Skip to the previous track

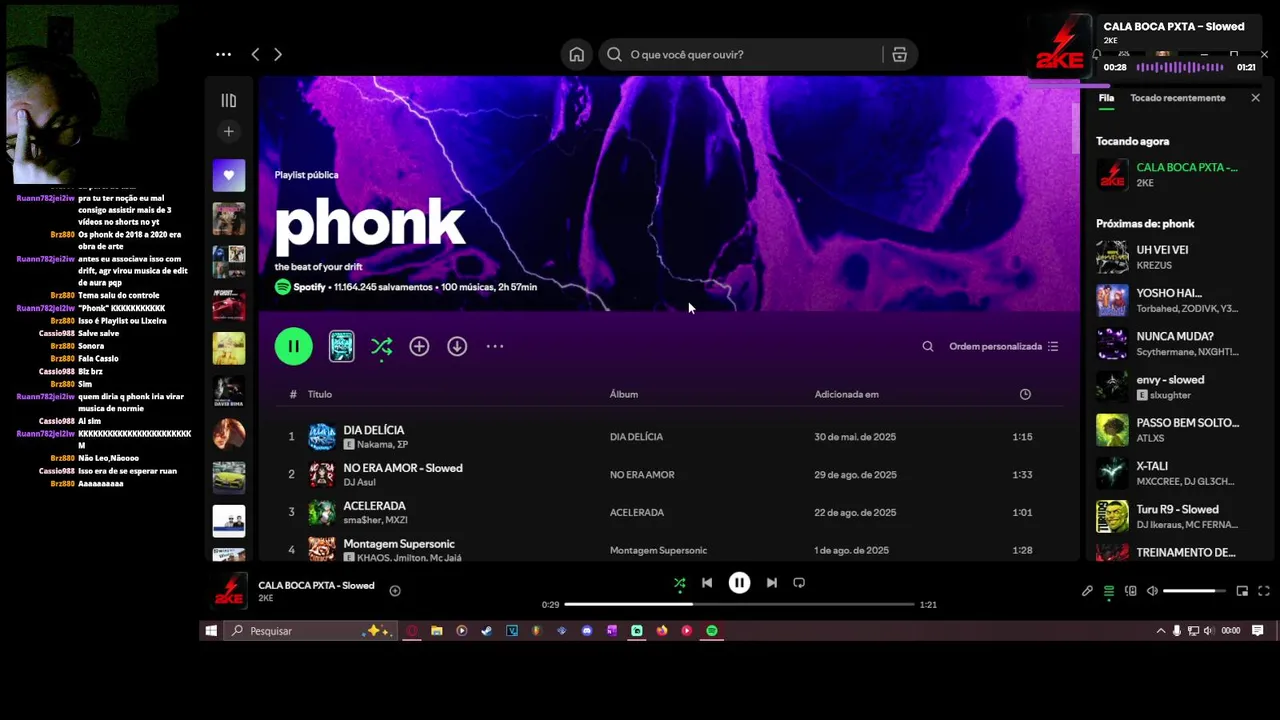707,583
